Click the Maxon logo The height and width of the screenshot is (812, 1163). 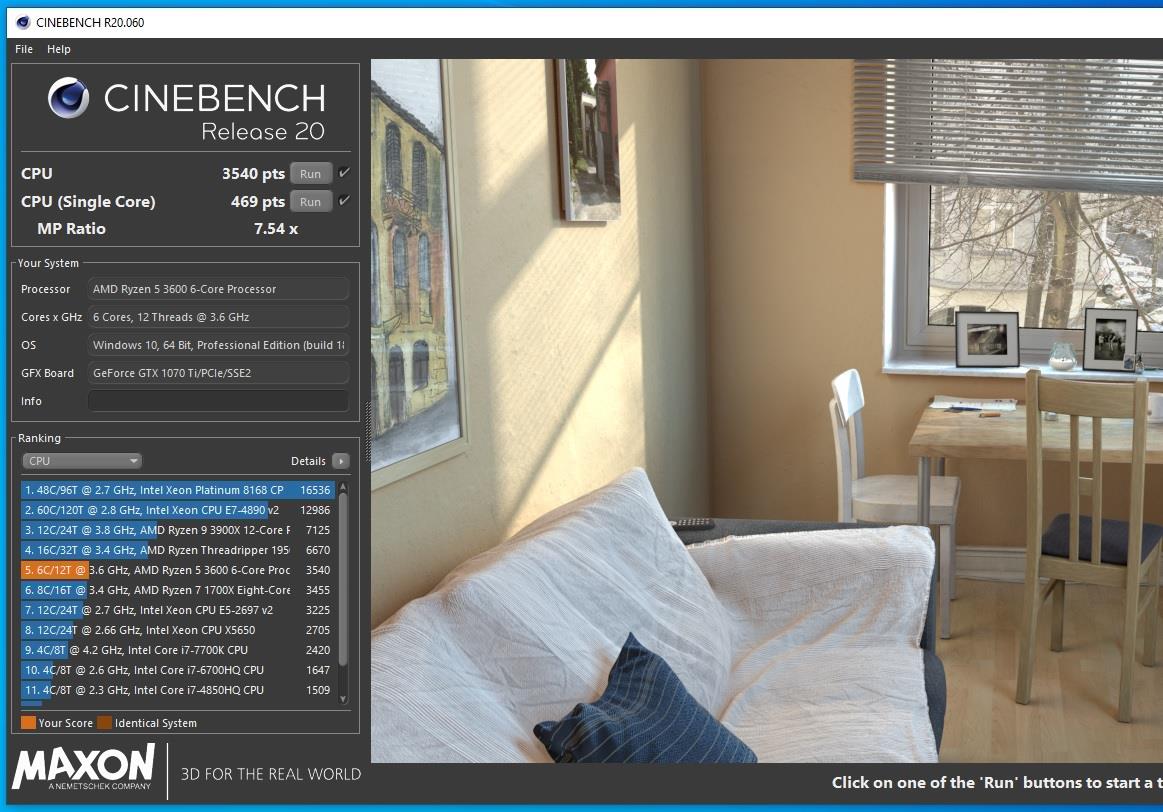[x=83, y=768]
